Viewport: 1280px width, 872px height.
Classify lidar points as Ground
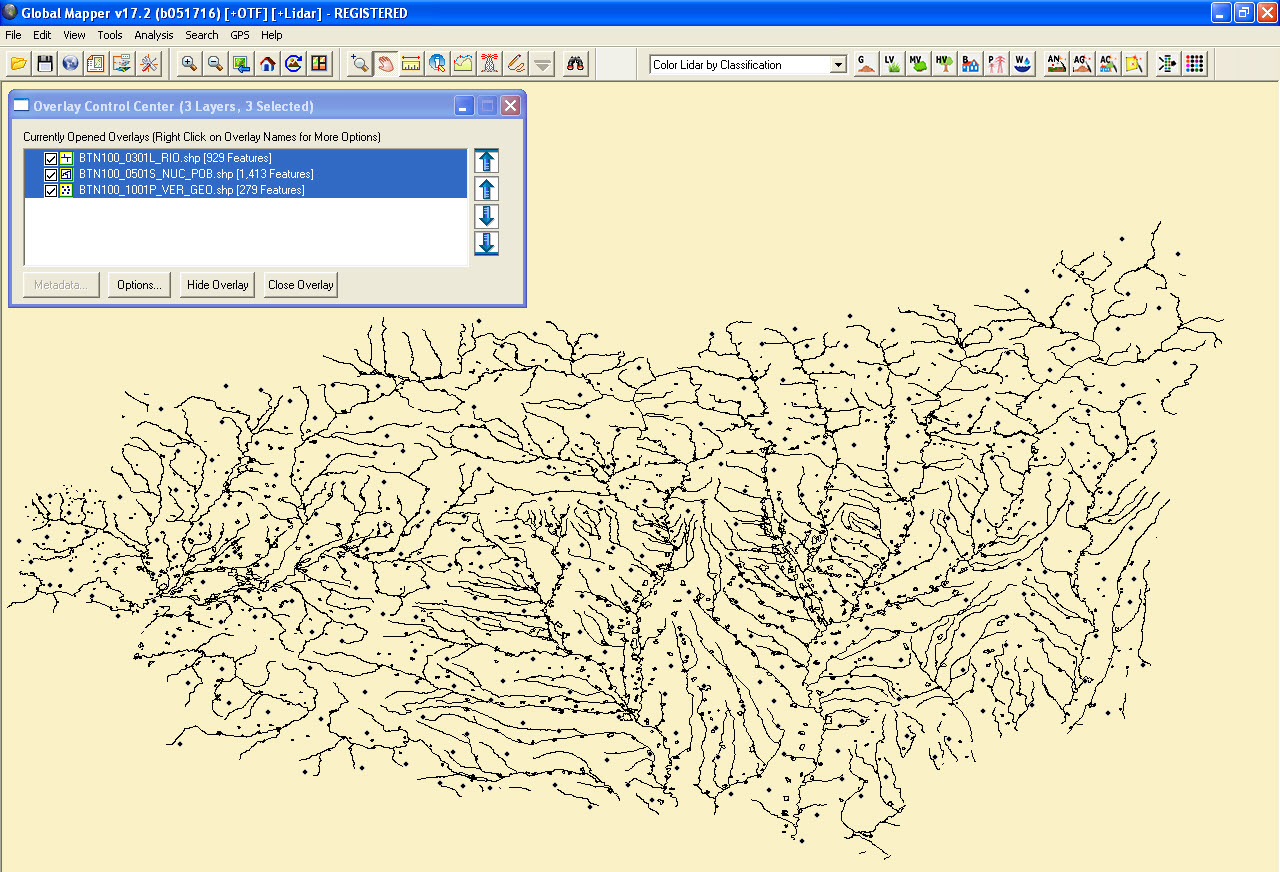(865, 62)
